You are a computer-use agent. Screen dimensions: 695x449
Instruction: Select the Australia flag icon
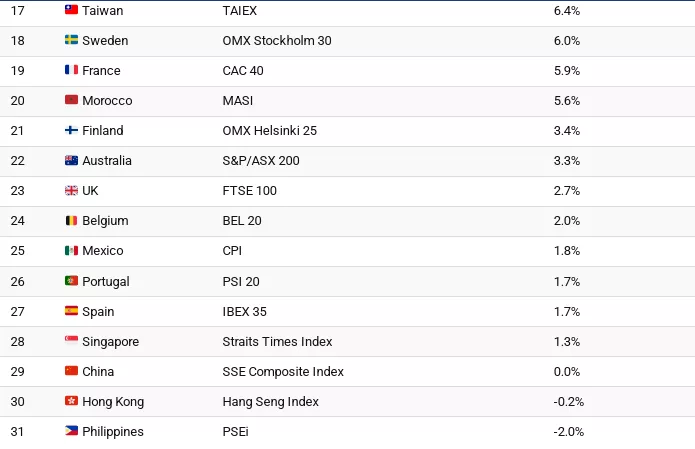(x=71, y=160)
